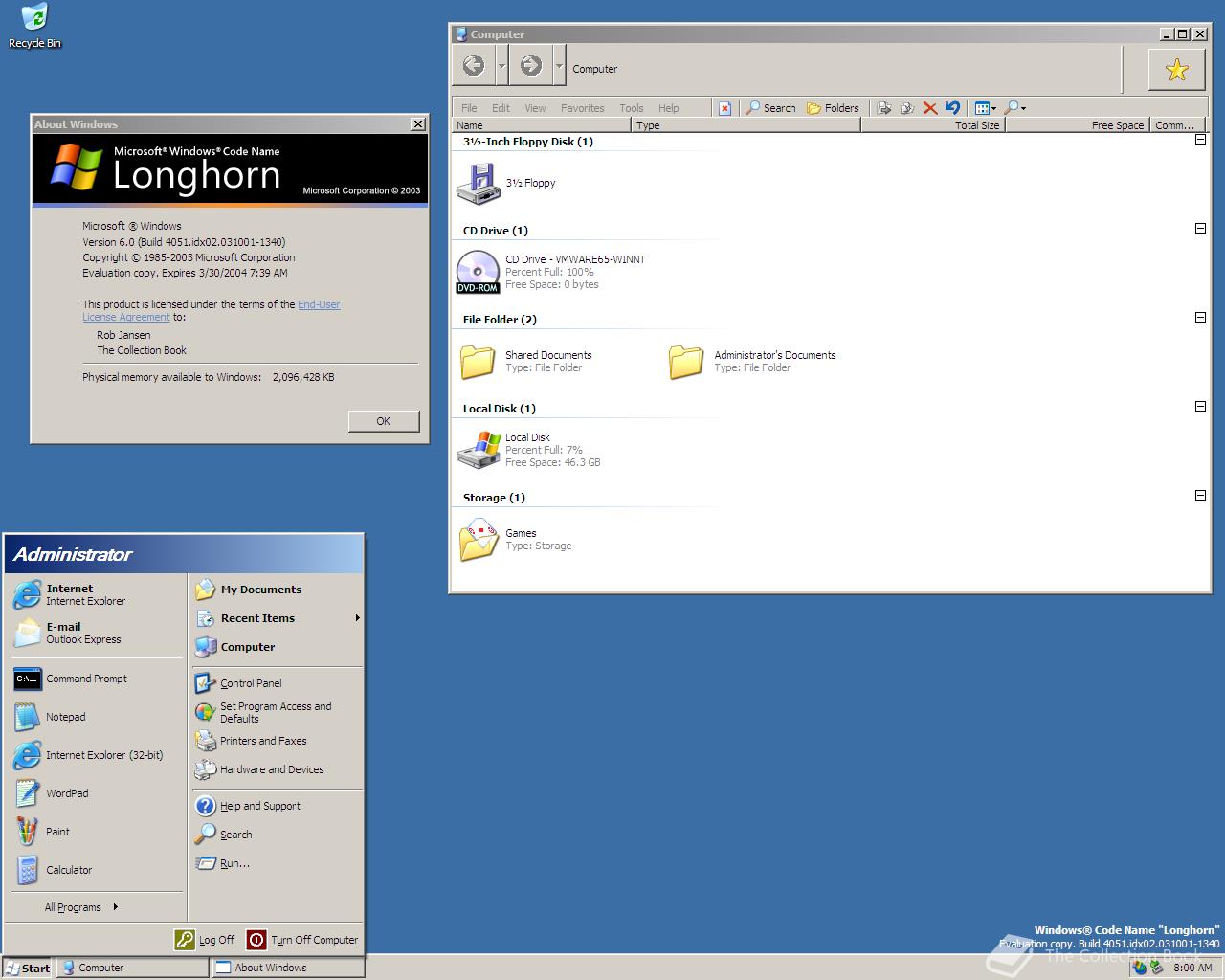Open the Help menu
This screenshot has width=1225, height=980.
669,108
